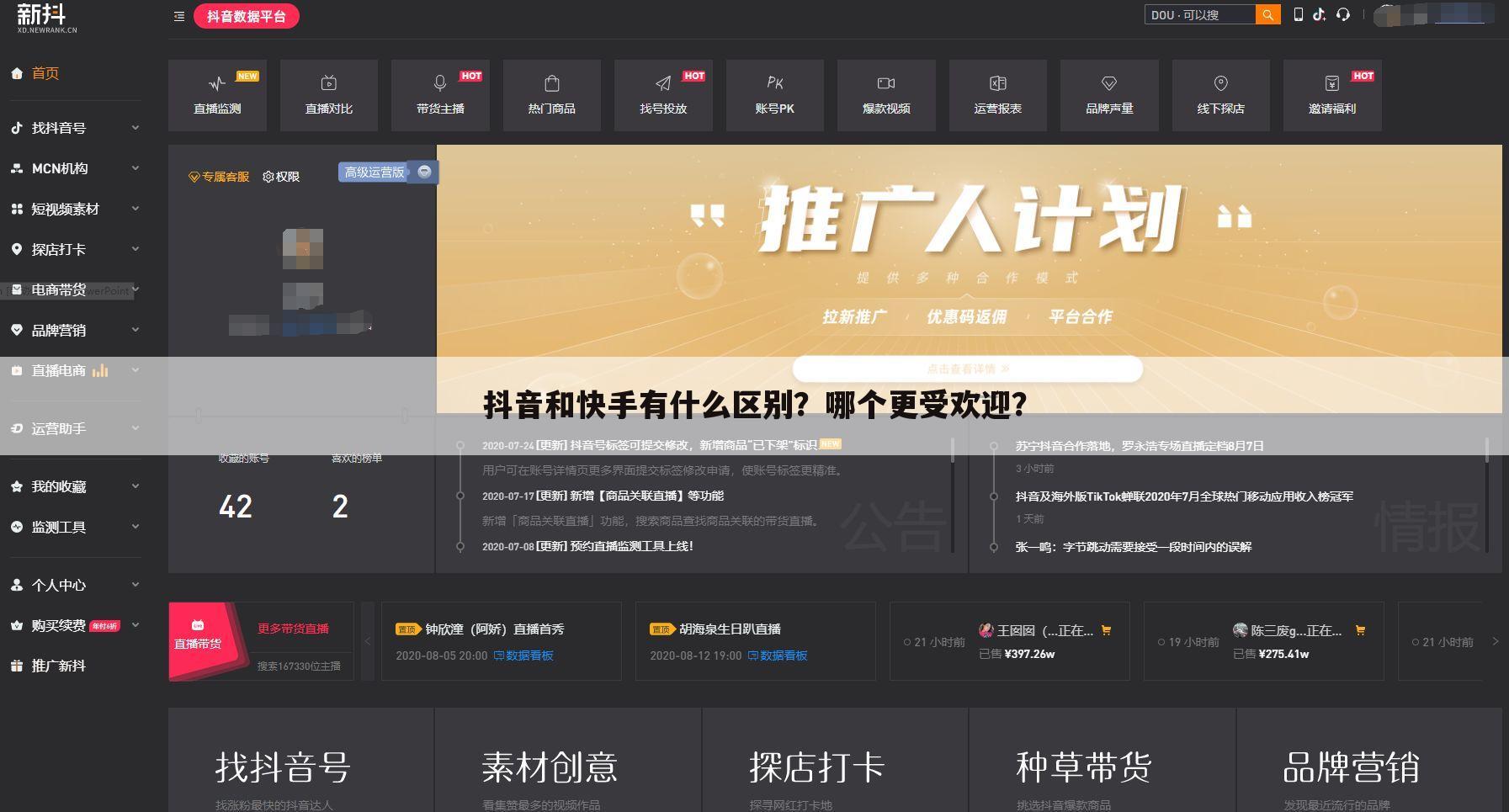
Task: Open the 爆款视频 video camera shortcut
Action: [x=886, y=95]
